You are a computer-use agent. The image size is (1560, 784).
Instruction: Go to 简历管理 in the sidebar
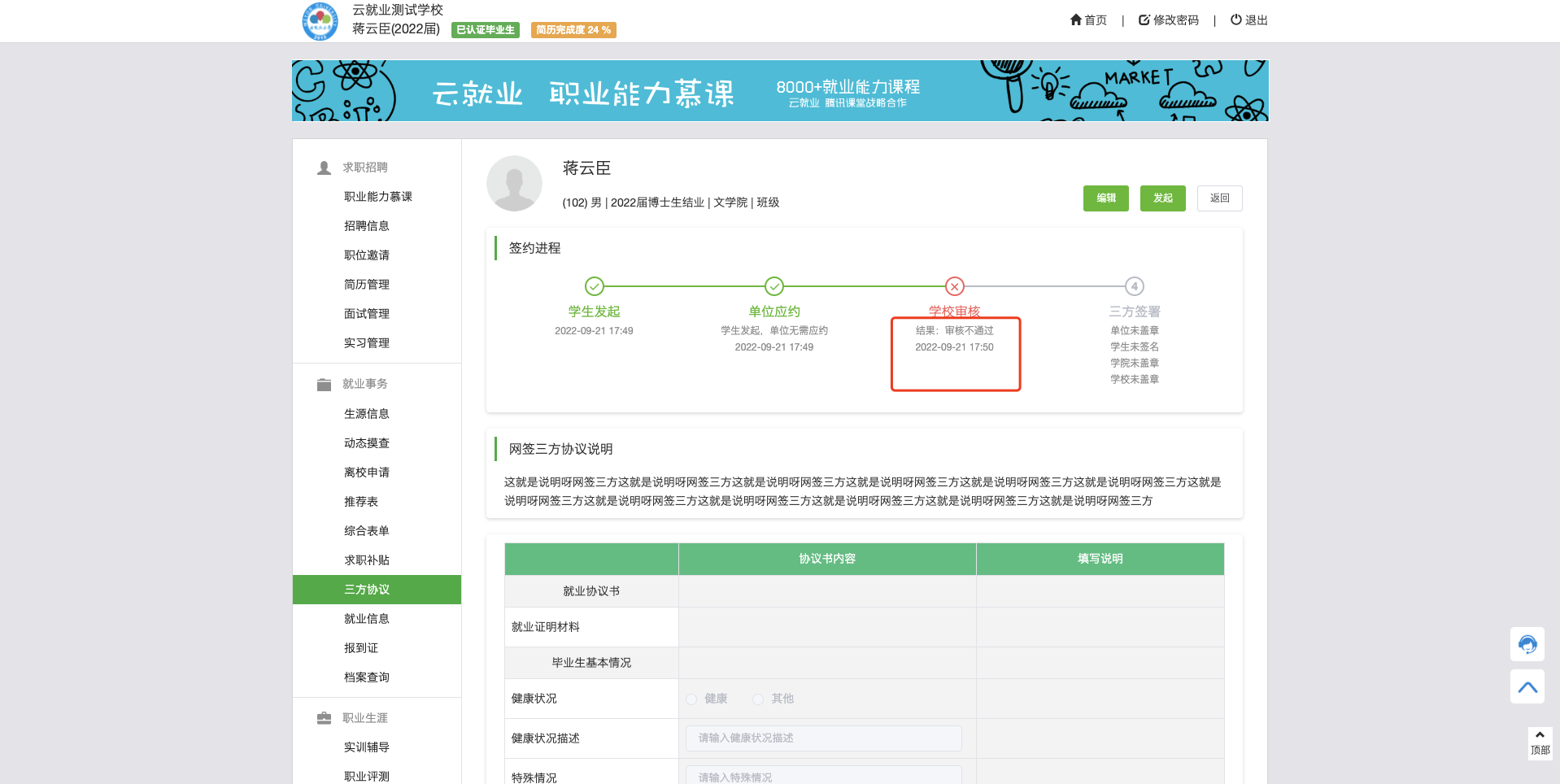tap(367, 285)
